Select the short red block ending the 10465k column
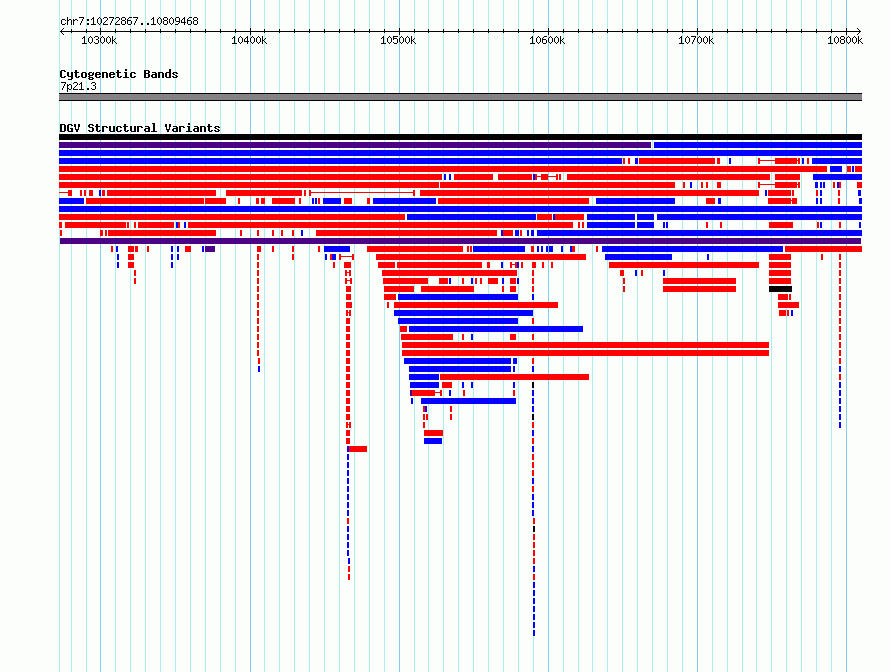This screenshot has width=890, height=672. tap(358, 449)
